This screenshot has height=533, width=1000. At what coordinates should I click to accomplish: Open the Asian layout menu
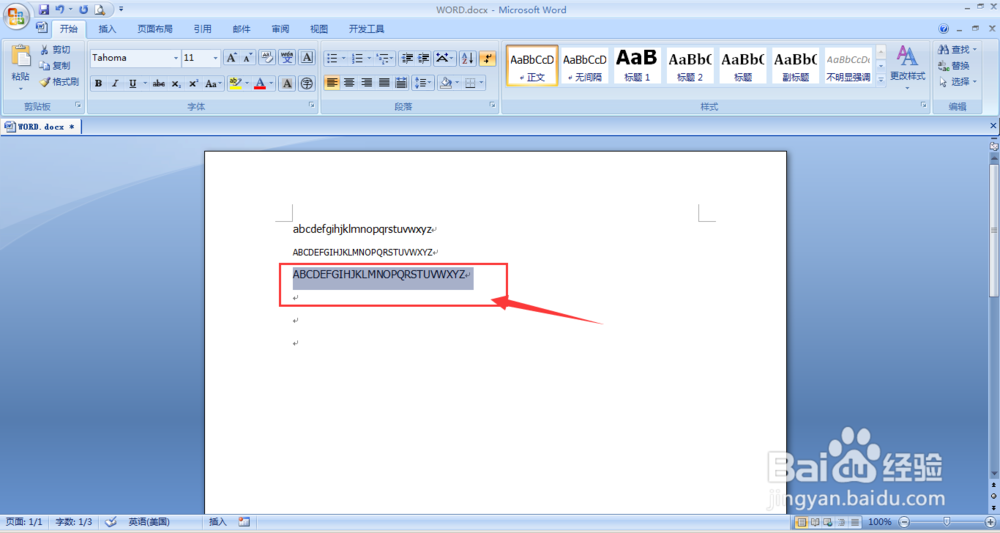click(444, 59)
